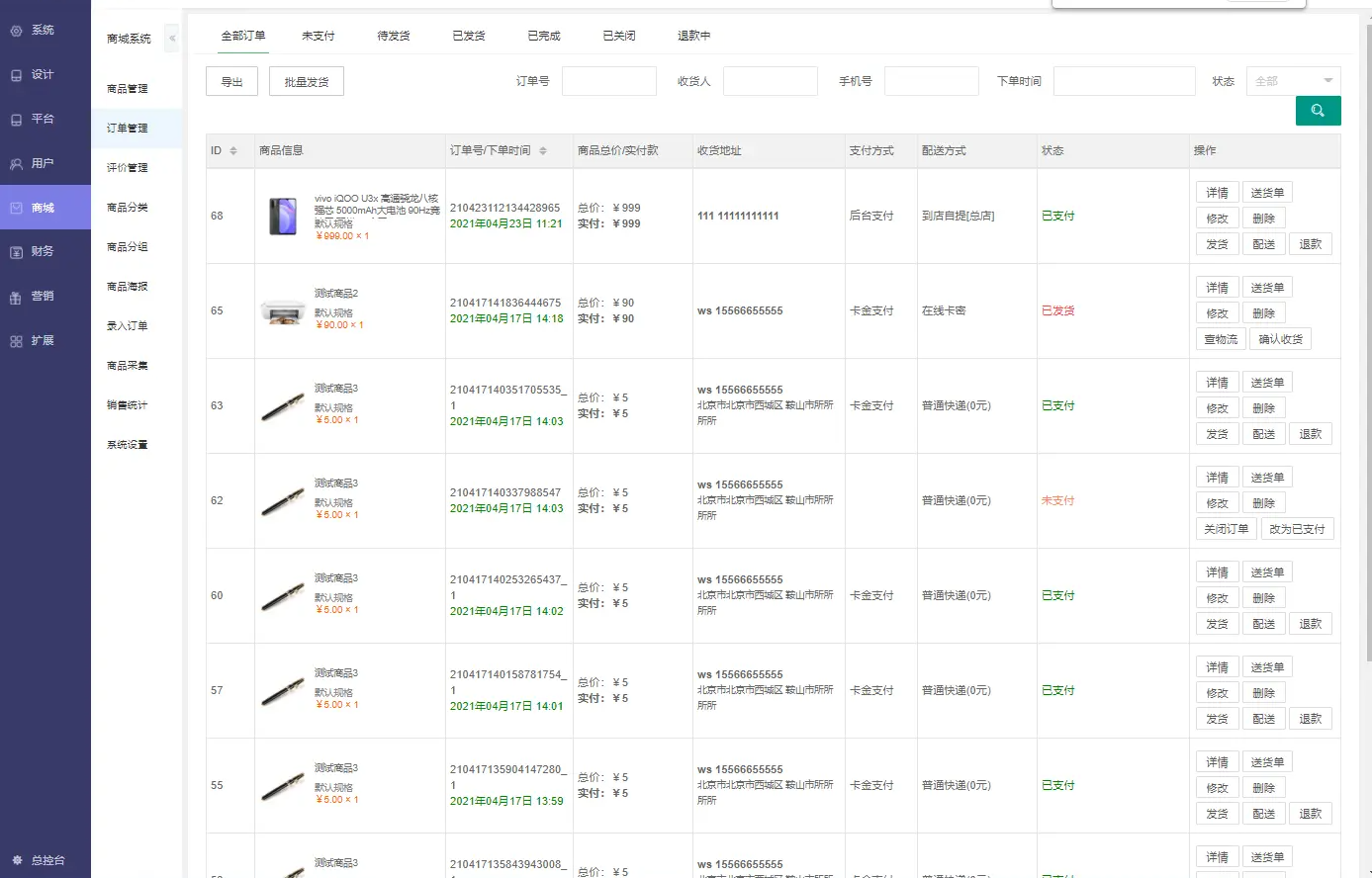Open the 状态 filter dropdown
This screenshot has width=1372, height=878.
1294,81
